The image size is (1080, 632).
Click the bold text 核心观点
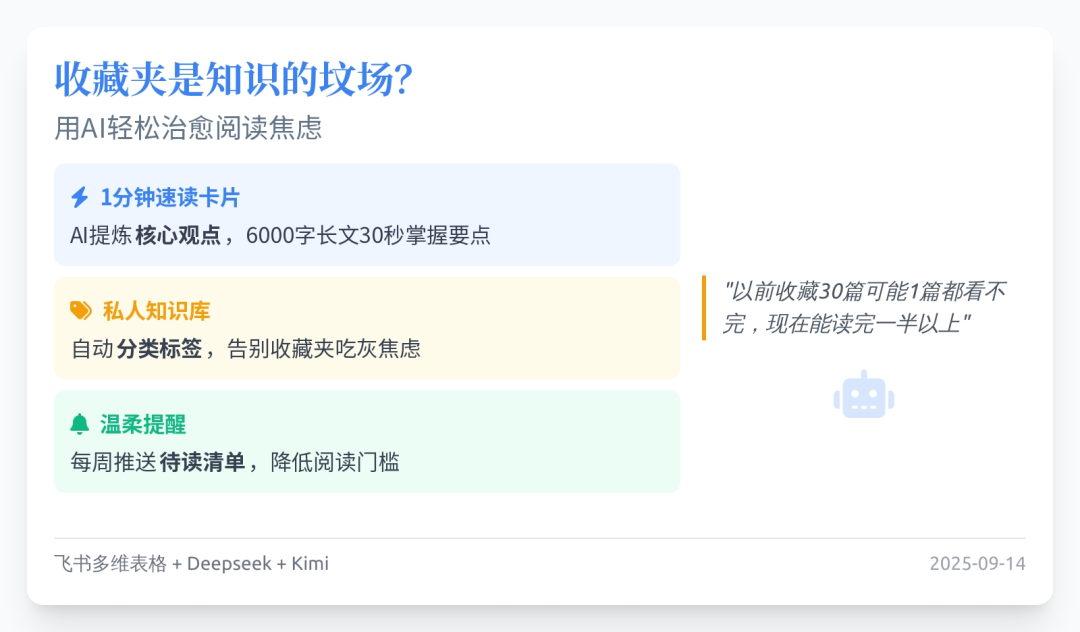click(x=178, y=236)
